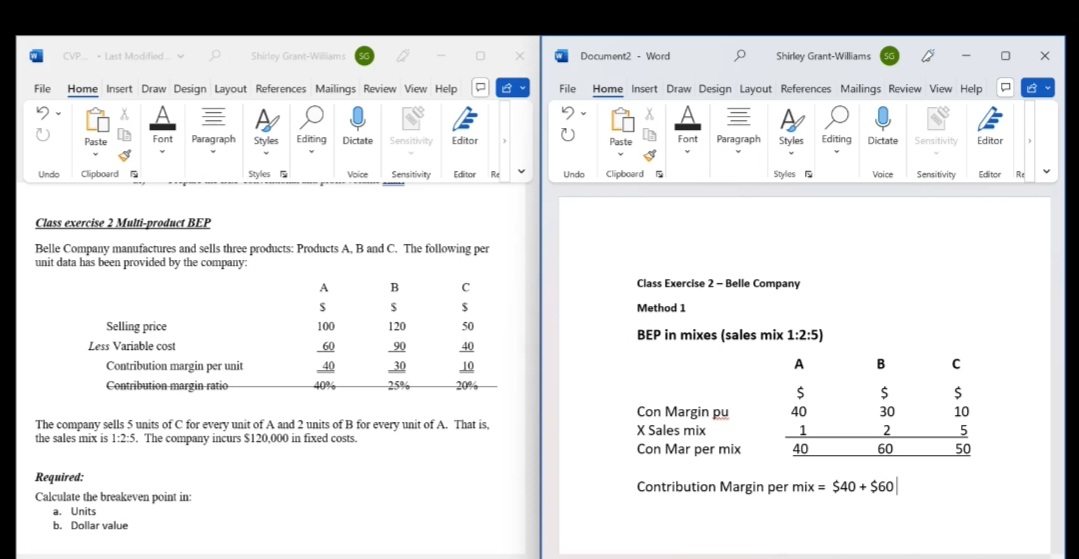Click Undo icon in Document2 window
The height and width of the screenshot is (559, 1079).
click(x=568, y=112)
